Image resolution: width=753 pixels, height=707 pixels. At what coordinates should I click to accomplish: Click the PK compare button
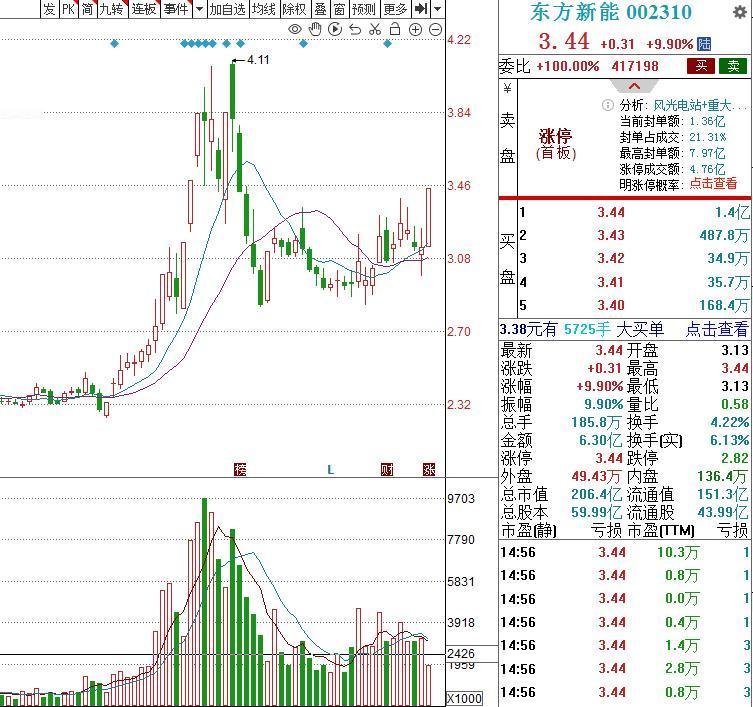pyautogui.click(x=69, y=9)
